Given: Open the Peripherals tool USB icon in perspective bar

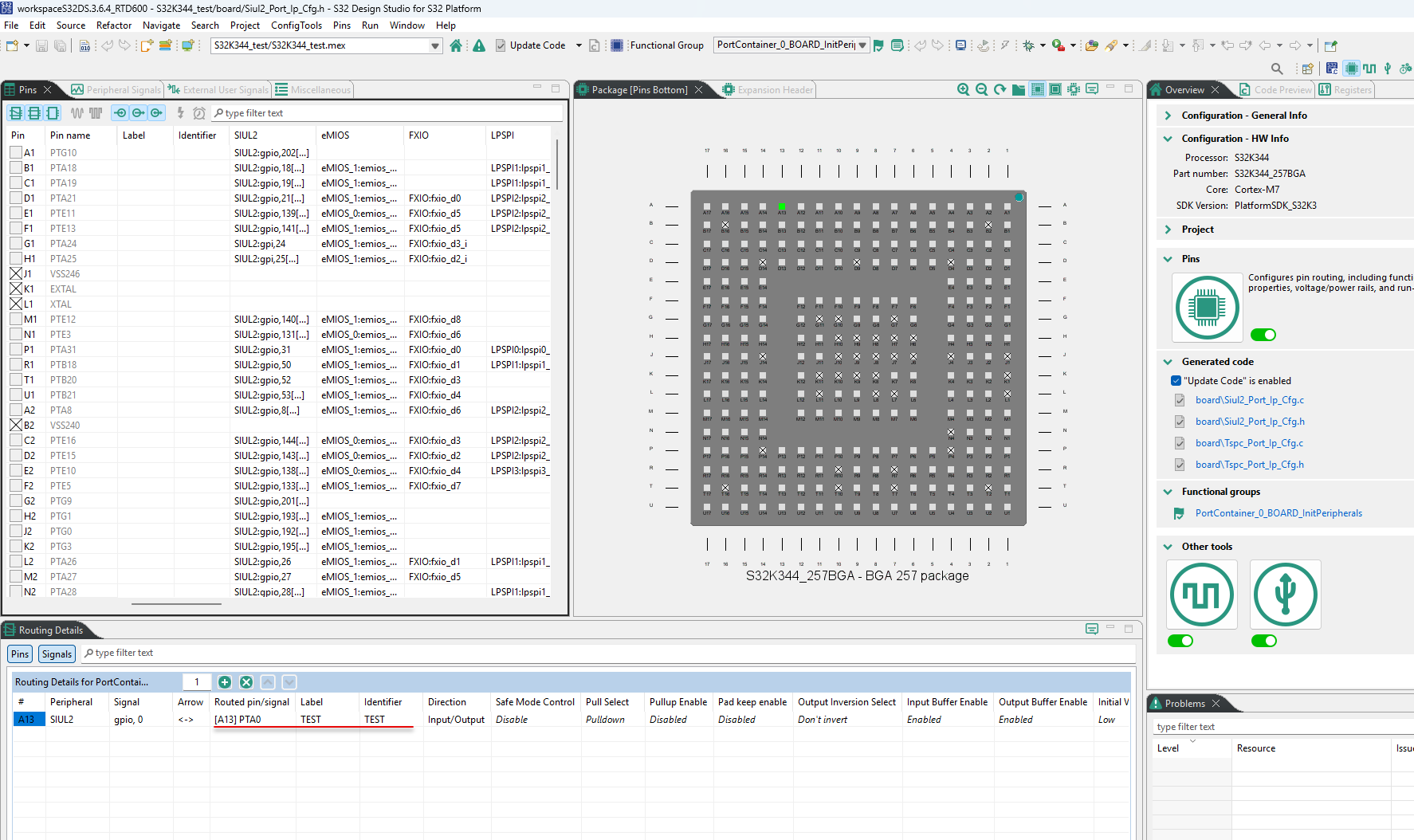Looking at the screenshot, I should tap(1388, 69).
